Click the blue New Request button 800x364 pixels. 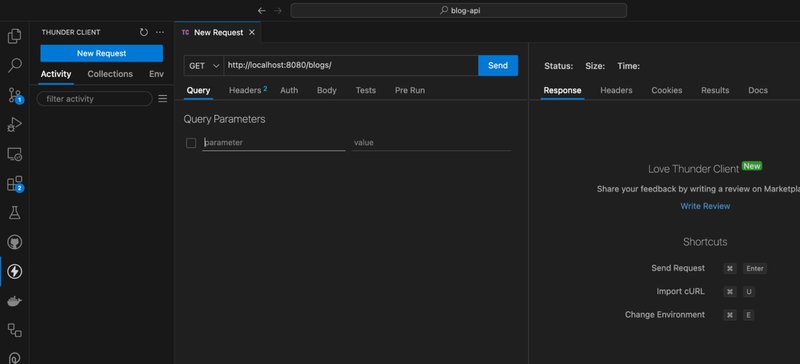[102, 53]
